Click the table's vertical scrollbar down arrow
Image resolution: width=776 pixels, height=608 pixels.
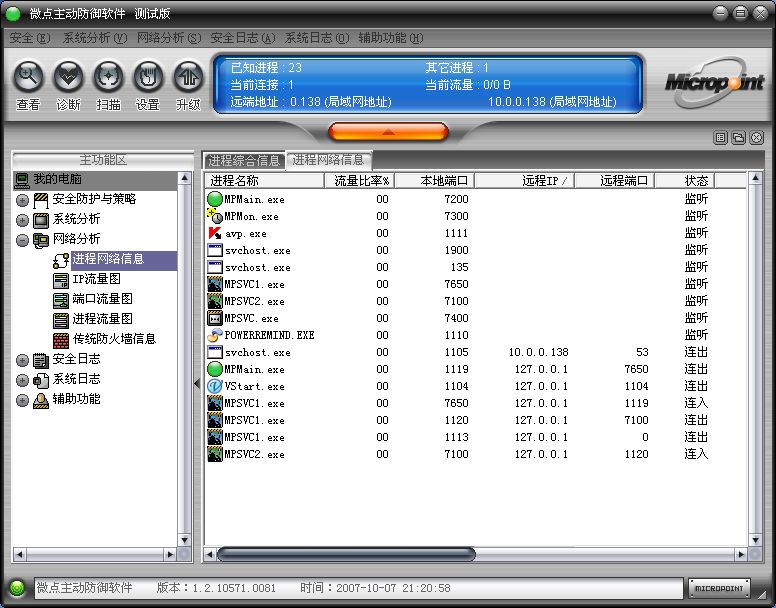(755, 540)
